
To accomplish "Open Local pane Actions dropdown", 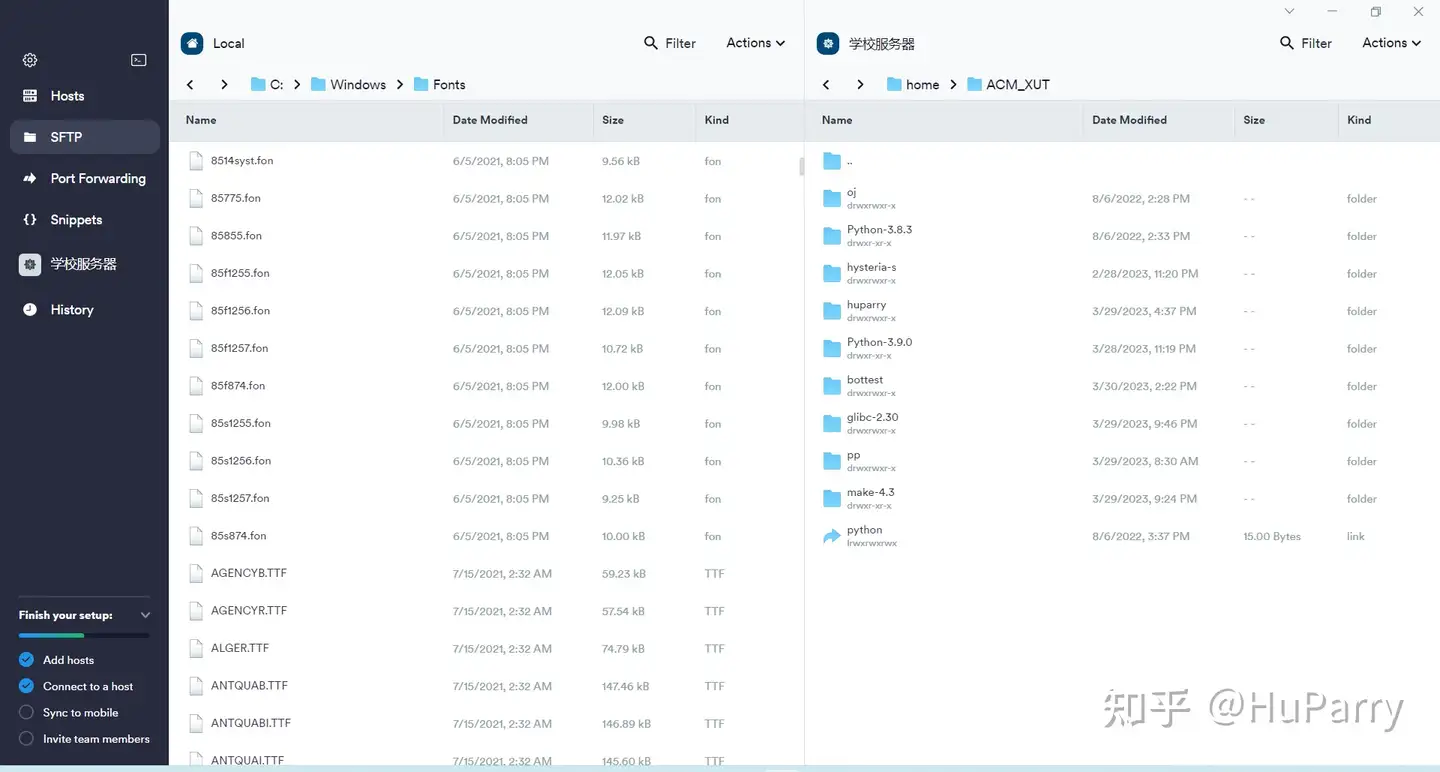I will click(755, 43).
